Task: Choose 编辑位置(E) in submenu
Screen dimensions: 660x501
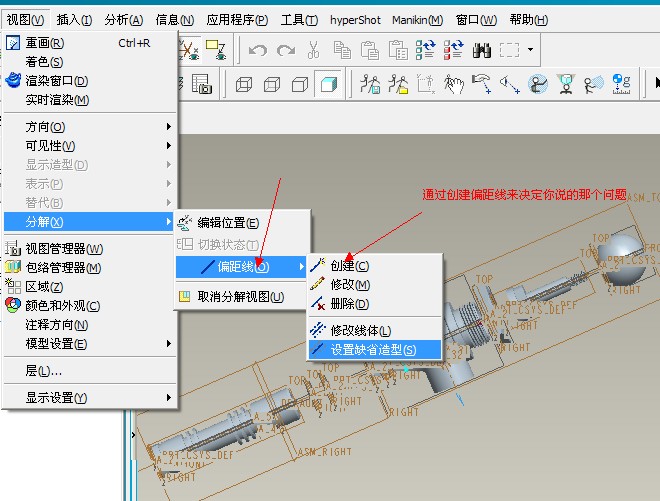Action: tap(242, 223)
